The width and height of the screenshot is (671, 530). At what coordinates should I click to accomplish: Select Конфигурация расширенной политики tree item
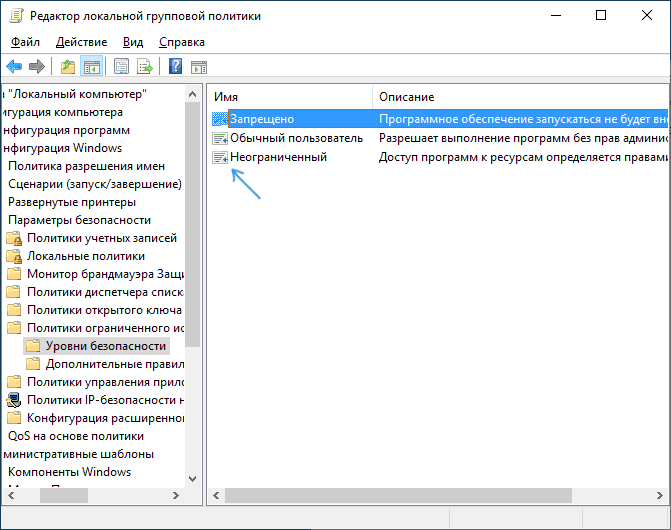point(105,417)
